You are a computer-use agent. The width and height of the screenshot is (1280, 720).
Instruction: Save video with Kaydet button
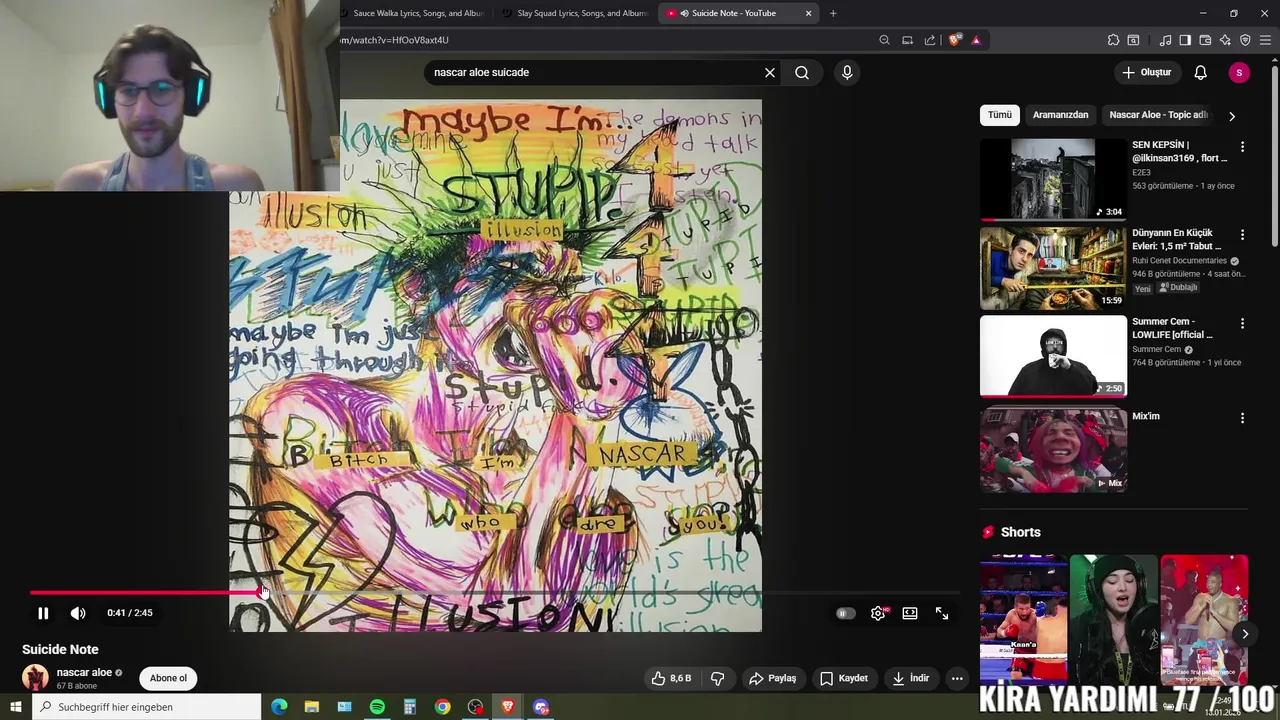click(844, 678)
